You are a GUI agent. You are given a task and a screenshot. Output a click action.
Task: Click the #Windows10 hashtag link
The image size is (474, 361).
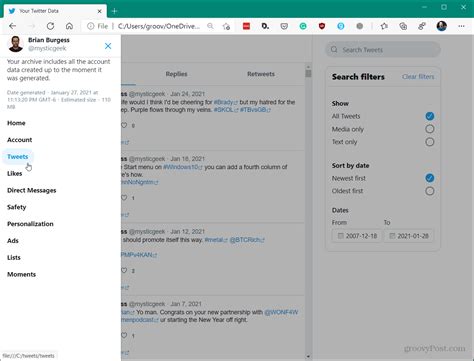click(183, 167)
